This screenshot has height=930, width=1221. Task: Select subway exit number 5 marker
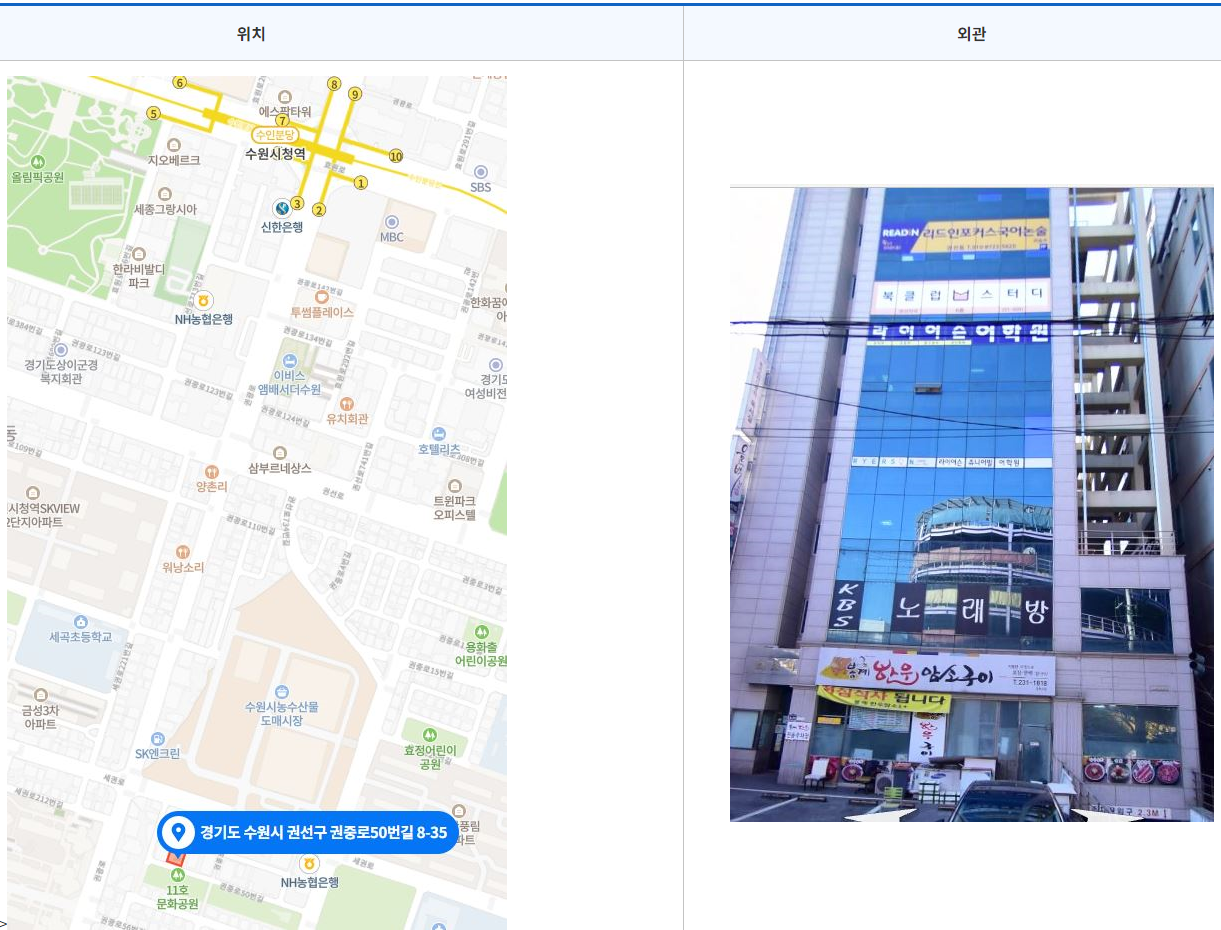coord(153,113)
